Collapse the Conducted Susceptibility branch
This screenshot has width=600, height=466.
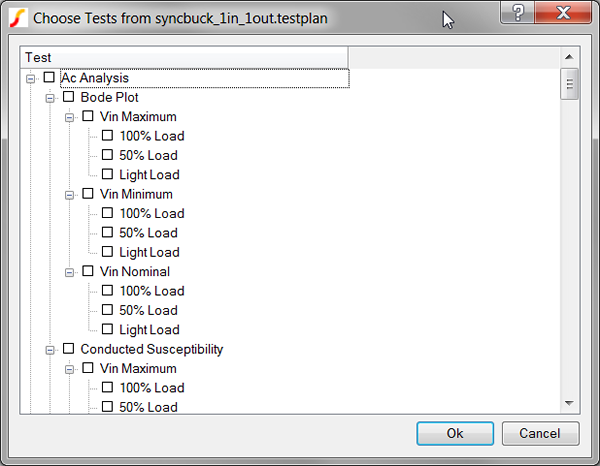pyautogui.click(x=50, y=350)
